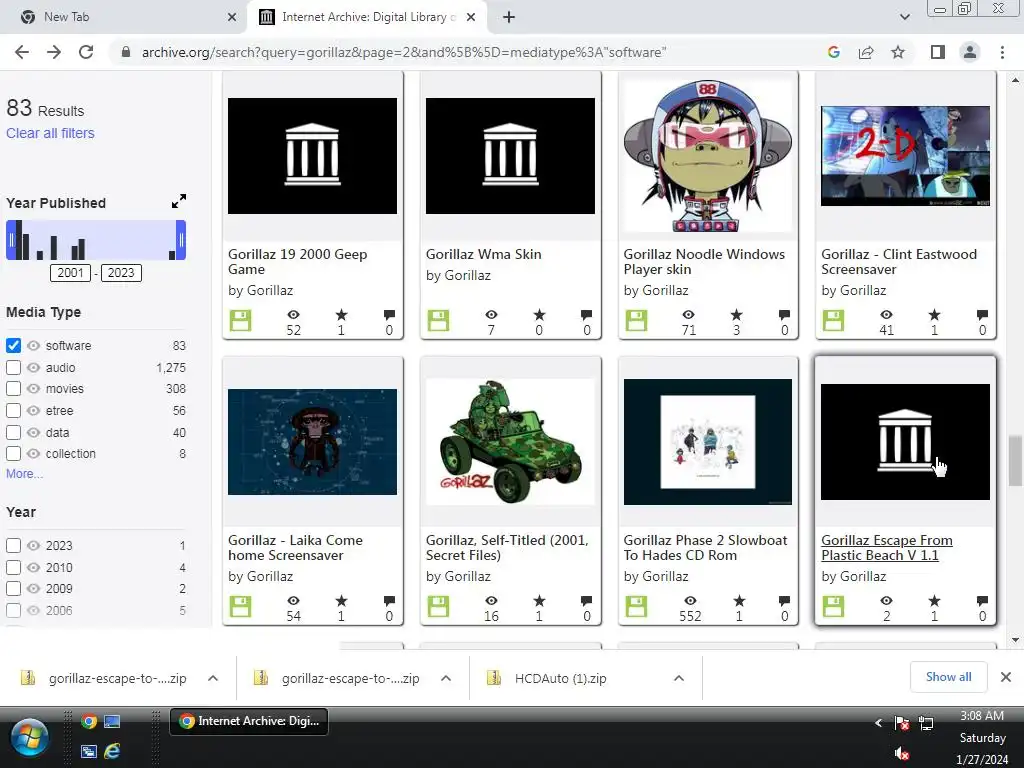This screenshot has height=768, width=1024.
Task: Open Gorillaz 19 2000 Geep Game title
Action: pyautogui.click(x=297, y=262)
